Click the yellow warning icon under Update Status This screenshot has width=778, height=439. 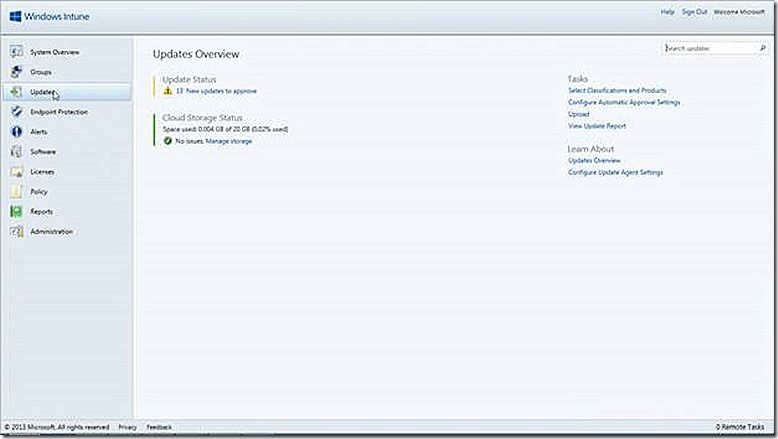coord(168,91)
